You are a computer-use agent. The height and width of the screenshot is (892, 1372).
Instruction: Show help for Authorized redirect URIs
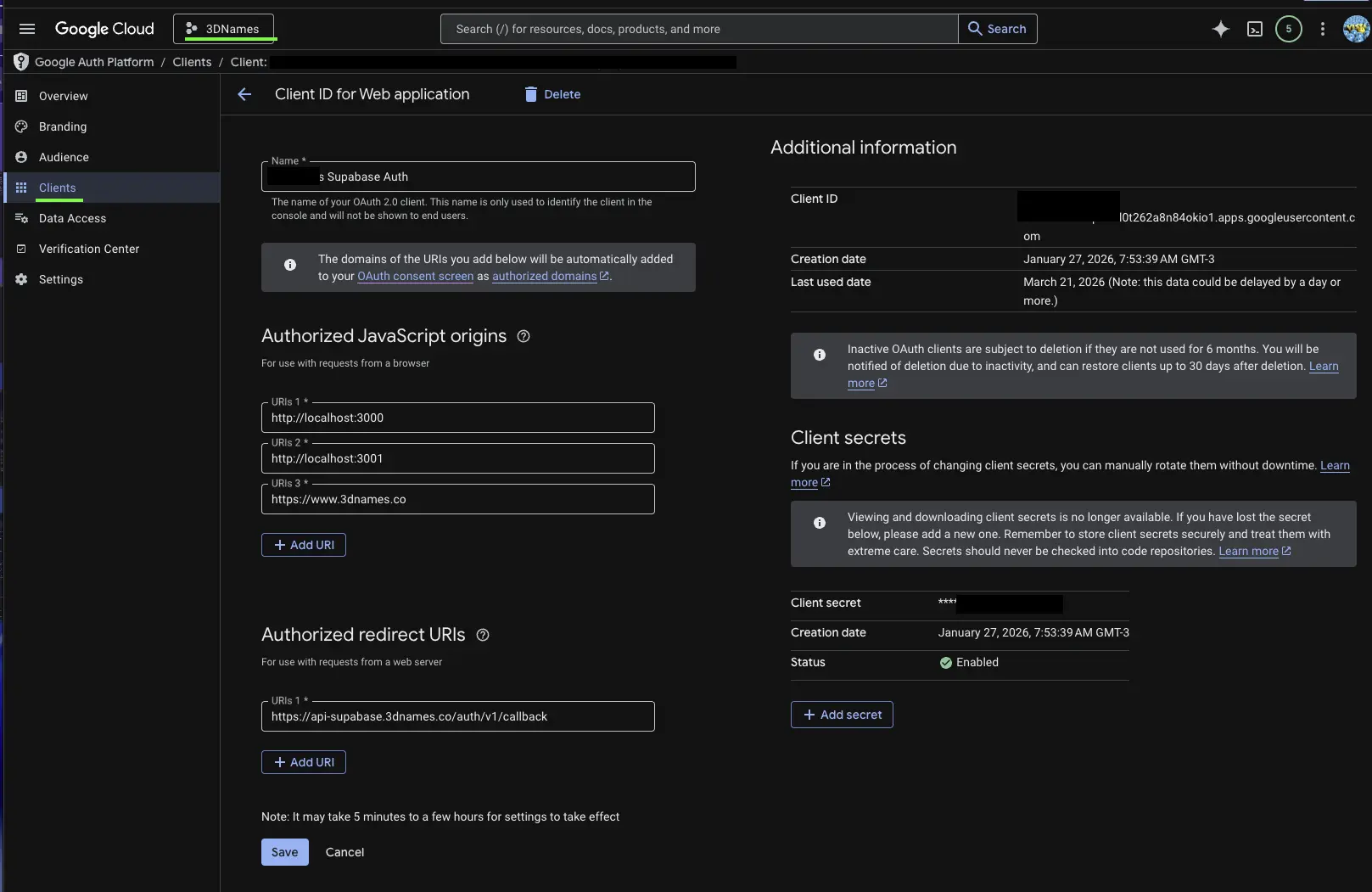[483, 635]
